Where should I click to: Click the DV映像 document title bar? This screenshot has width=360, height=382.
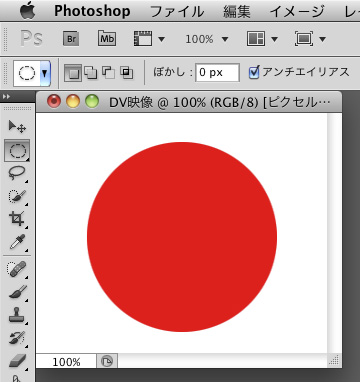click(x=189, y=102)
